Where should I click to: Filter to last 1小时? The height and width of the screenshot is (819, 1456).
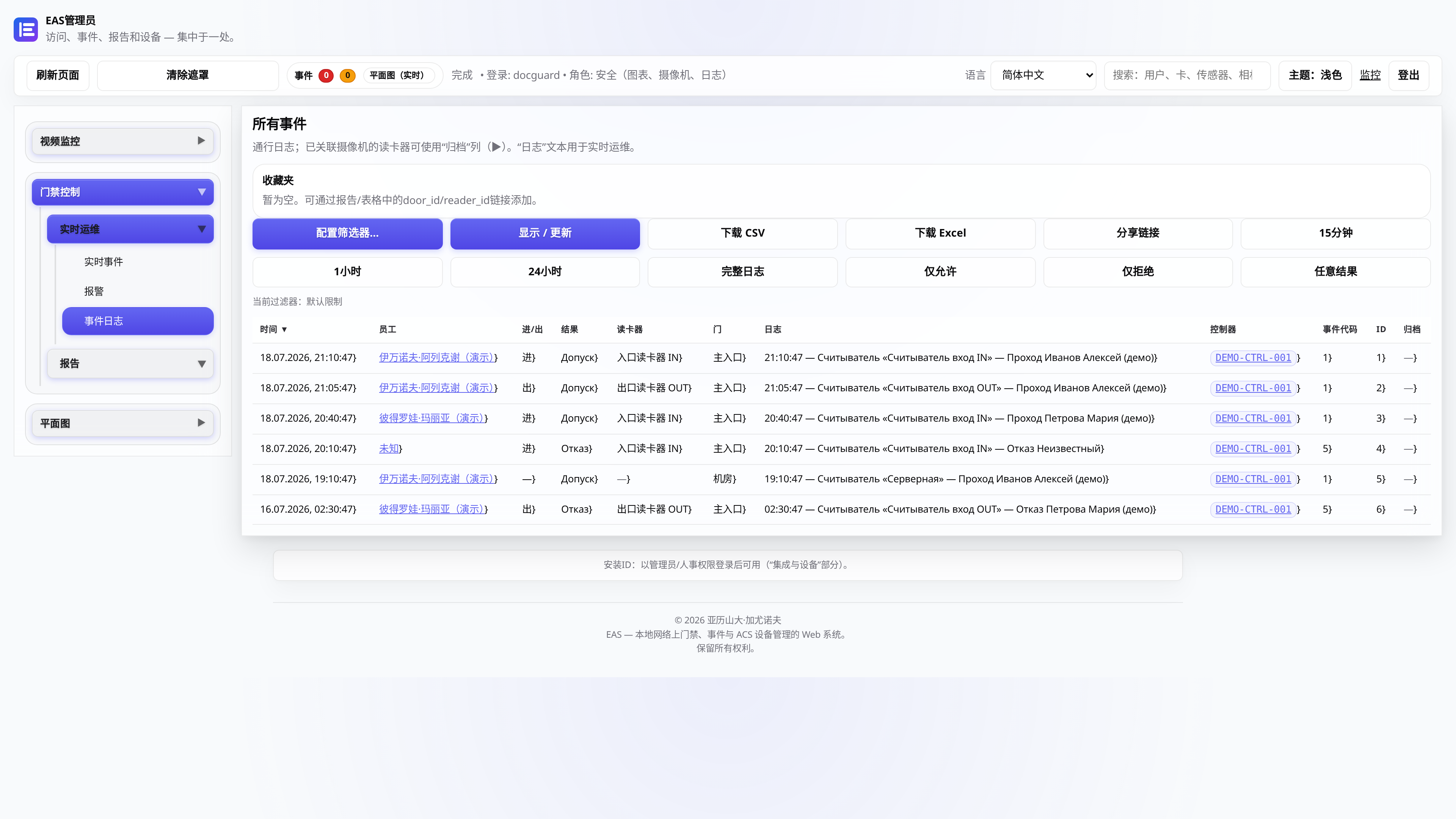click(x=347, y=272)
